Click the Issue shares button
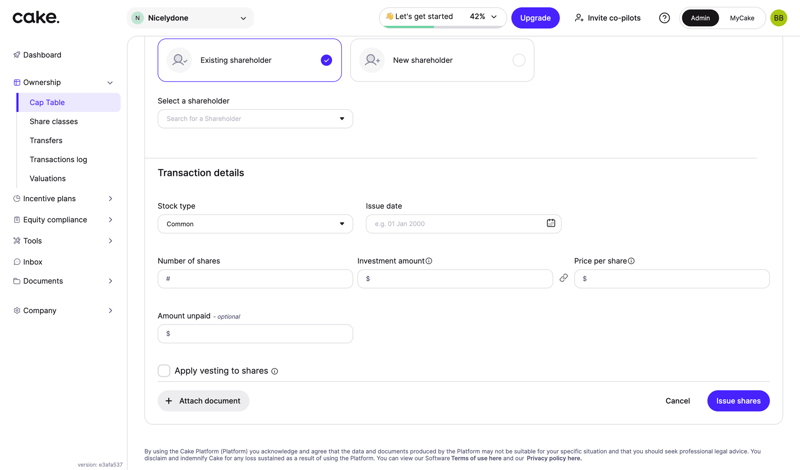The image size is (800, 470). pyautogui.click(x=738, y=401)
